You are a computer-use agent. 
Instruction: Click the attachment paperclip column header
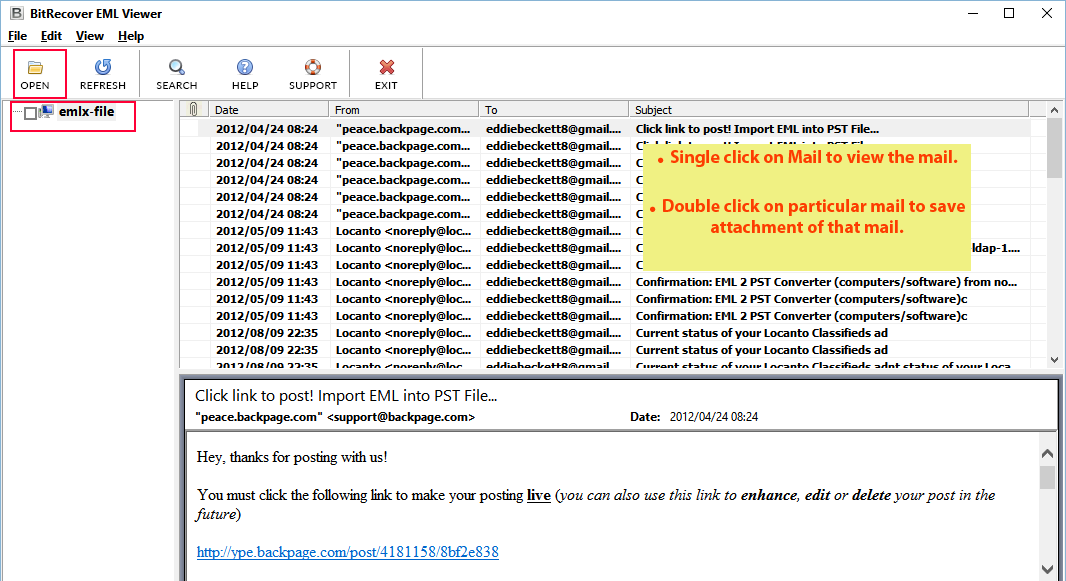click(x=194, y=109)
